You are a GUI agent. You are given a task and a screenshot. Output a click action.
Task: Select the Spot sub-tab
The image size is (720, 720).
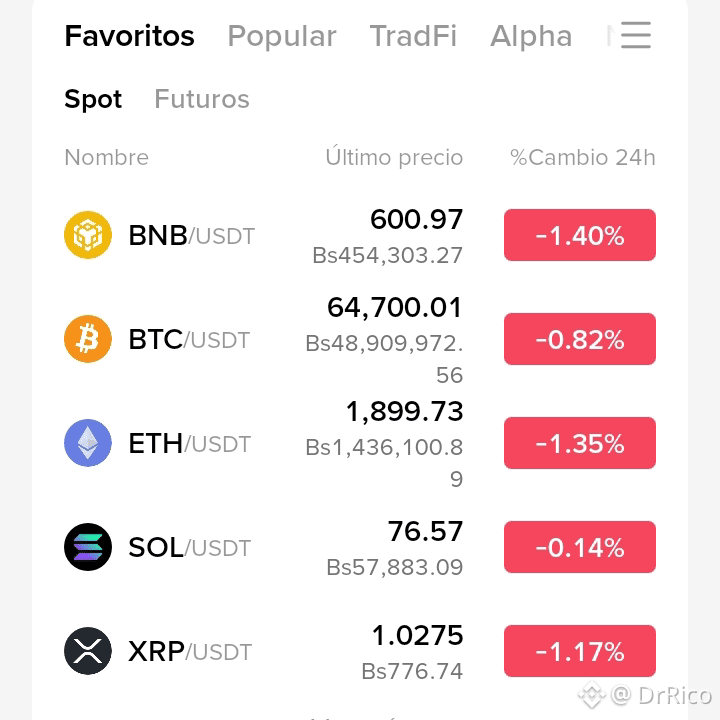pos(93,99)
